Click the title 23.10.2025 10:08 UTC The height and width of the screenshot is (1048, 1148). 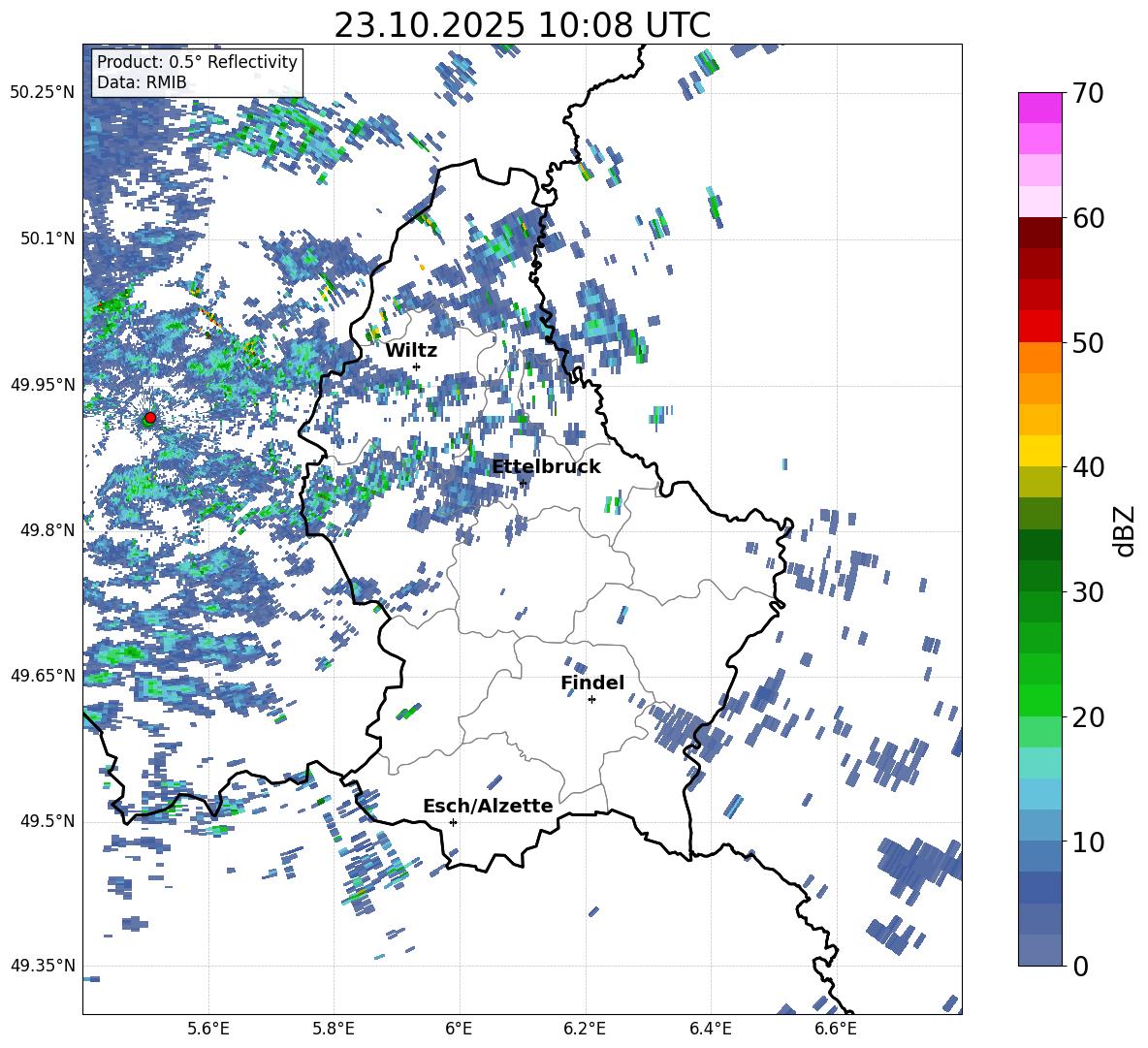522,25
